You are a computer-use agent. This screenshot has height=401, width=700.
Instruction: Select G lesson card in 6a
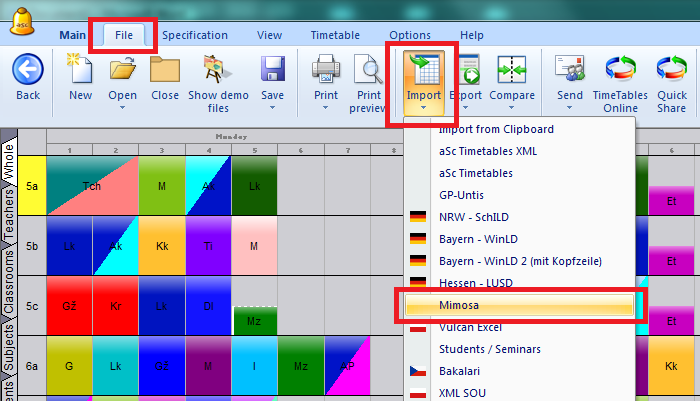tap(69, 366)
